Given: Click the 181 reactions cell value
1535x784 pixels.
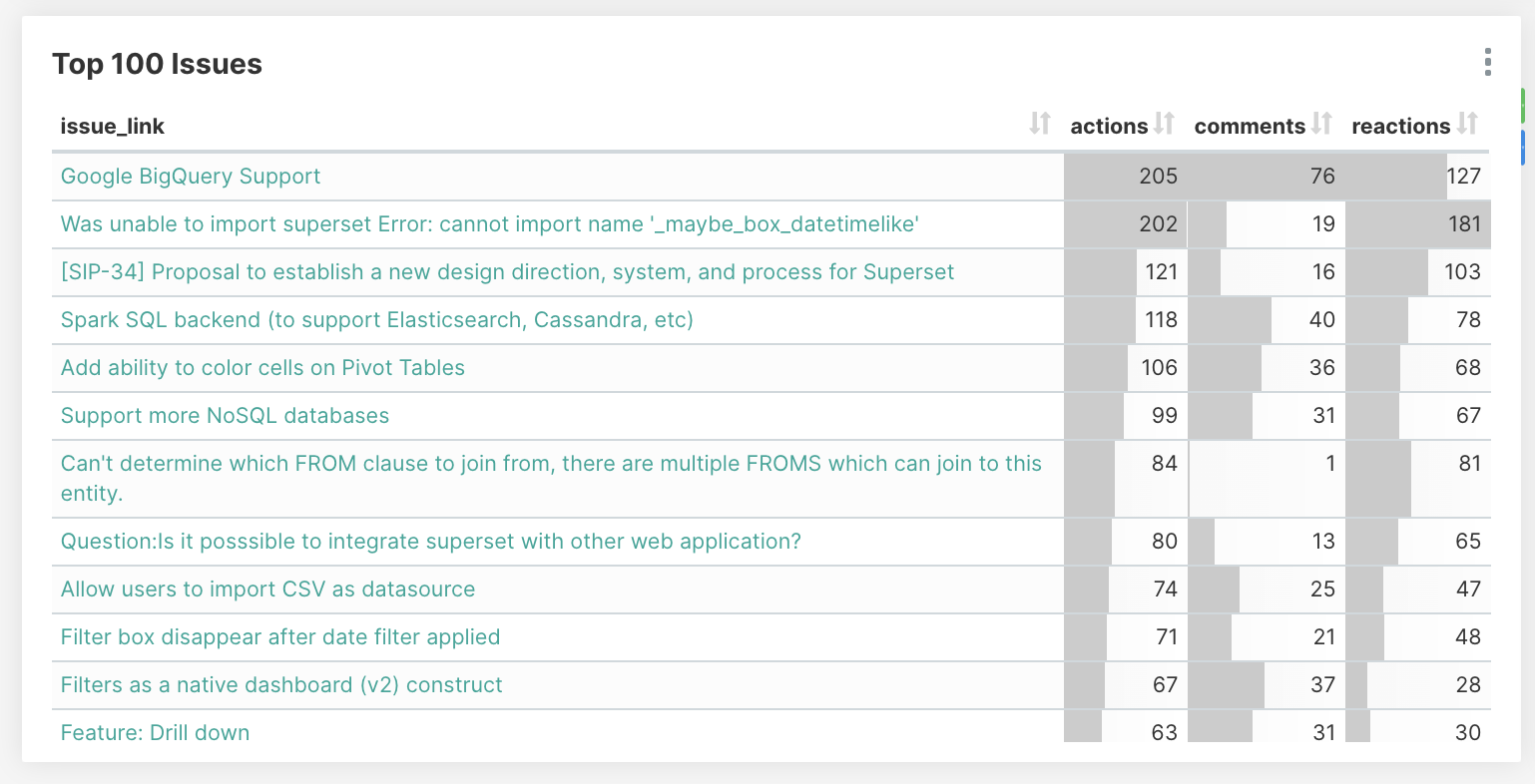Looking at the screenshot, I should (x=1464, y=224).
